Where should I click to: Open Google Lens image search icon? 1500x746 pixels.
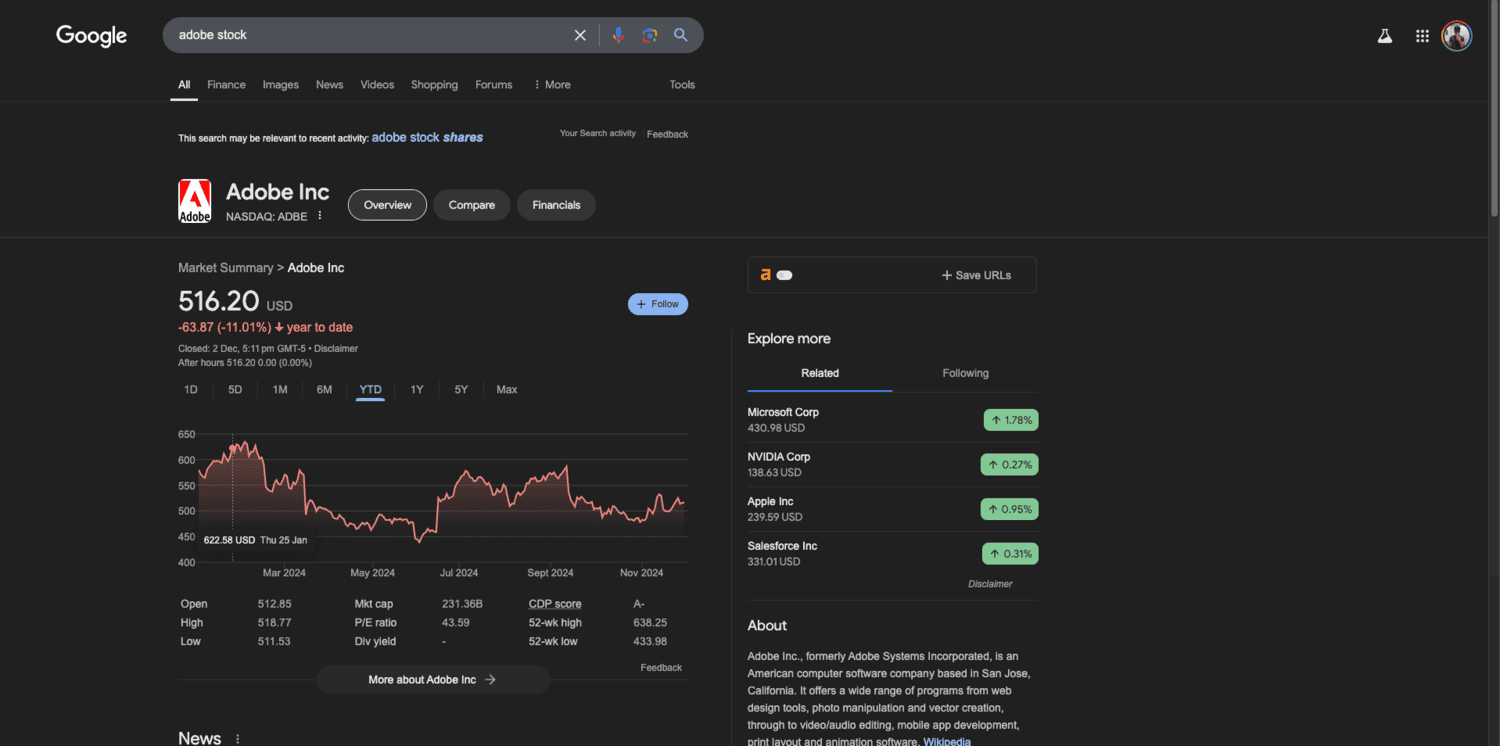coord(650,35)
